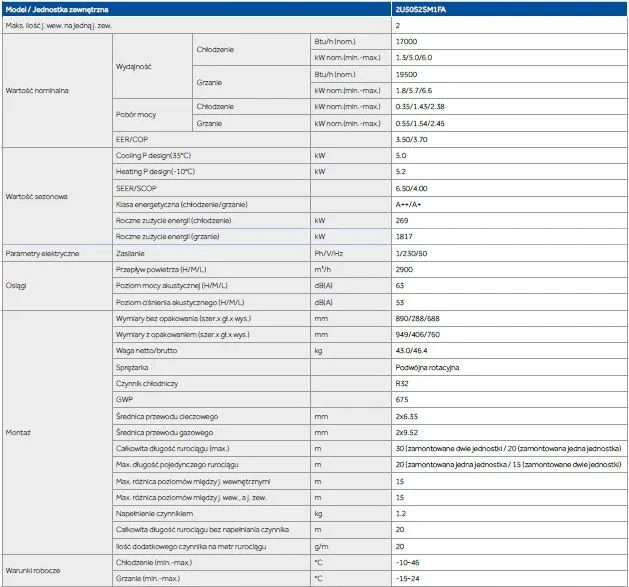This screenshot has width=629, height=587.
Task: Select the 'Klasa energetyczna' row label
Action: point(181,205)
